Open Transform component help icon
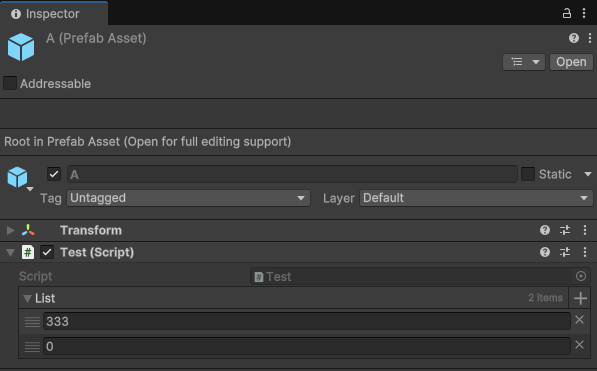The image size is (597, 371). [545, 230]
